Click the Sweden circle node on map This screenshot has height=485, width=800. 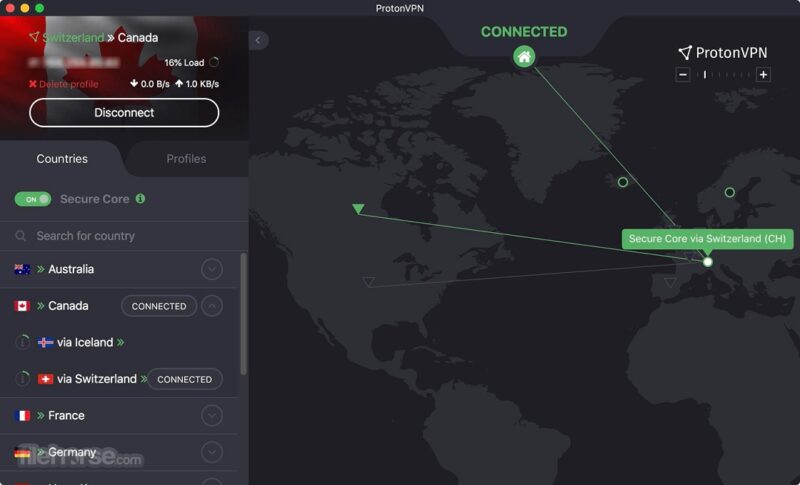tap(730, 192)
